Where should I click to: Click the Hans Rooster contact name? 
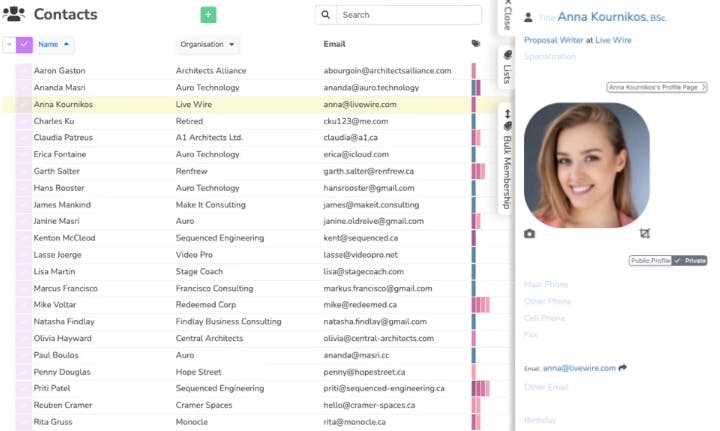point(59,188)
